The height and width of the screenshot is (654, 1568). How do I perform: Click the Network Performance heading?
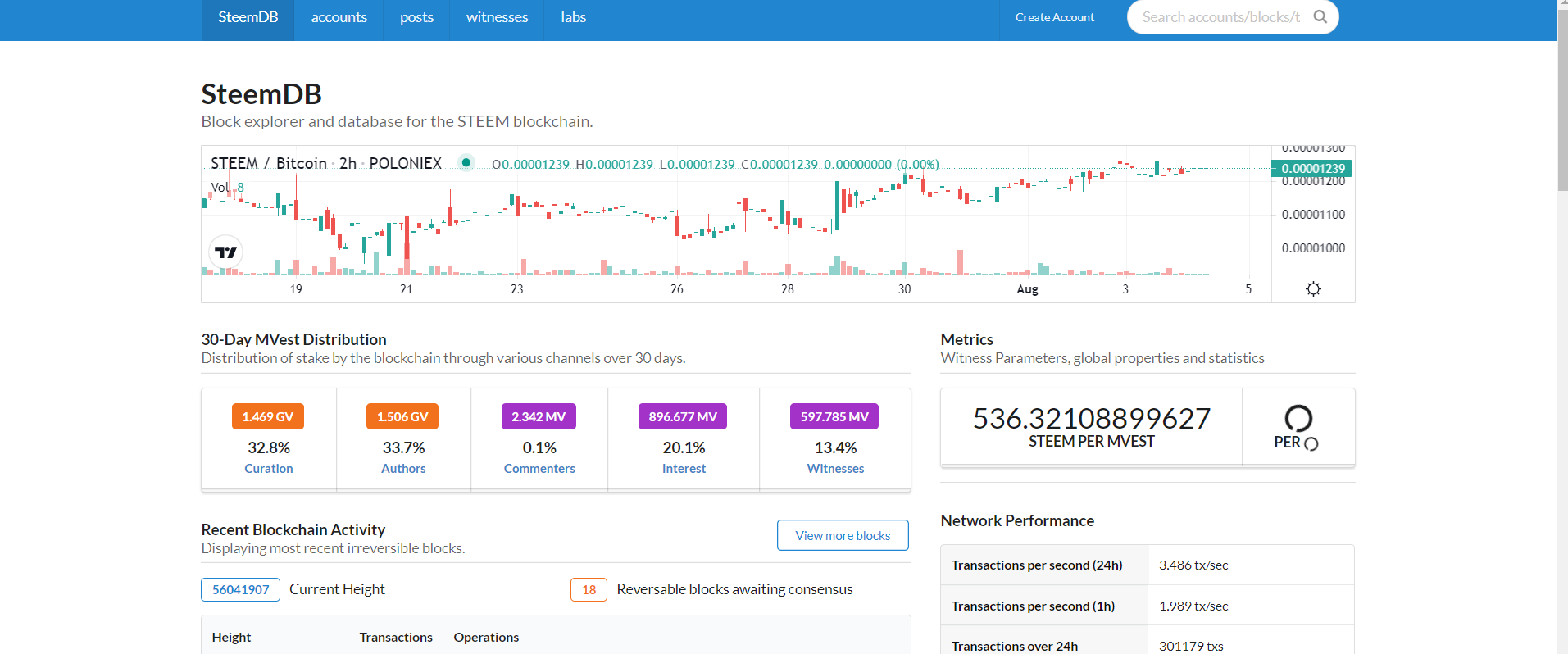coord(1017,520)
